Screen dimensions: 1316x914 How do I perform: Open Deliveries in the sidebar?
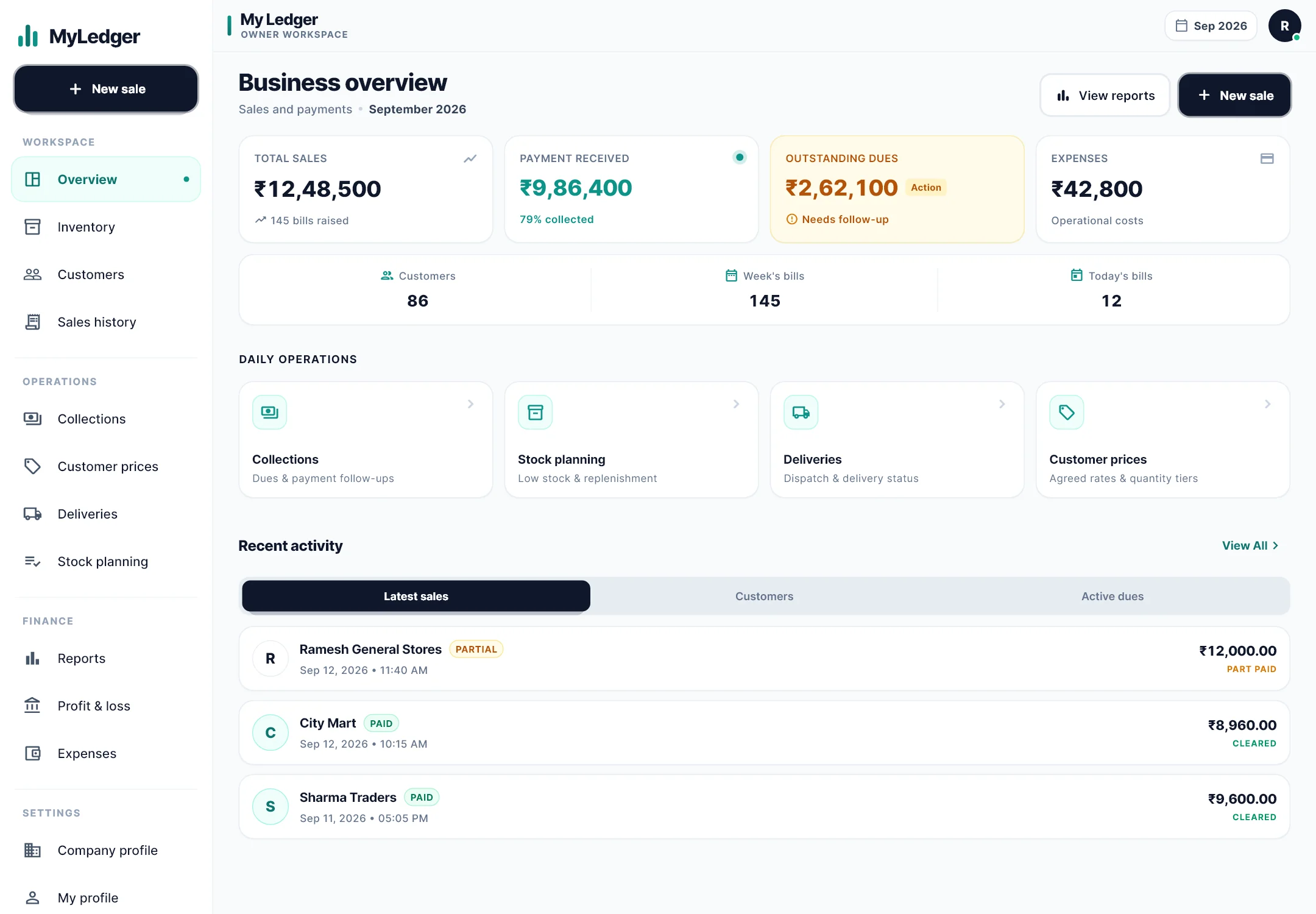(x=105, y=514)
